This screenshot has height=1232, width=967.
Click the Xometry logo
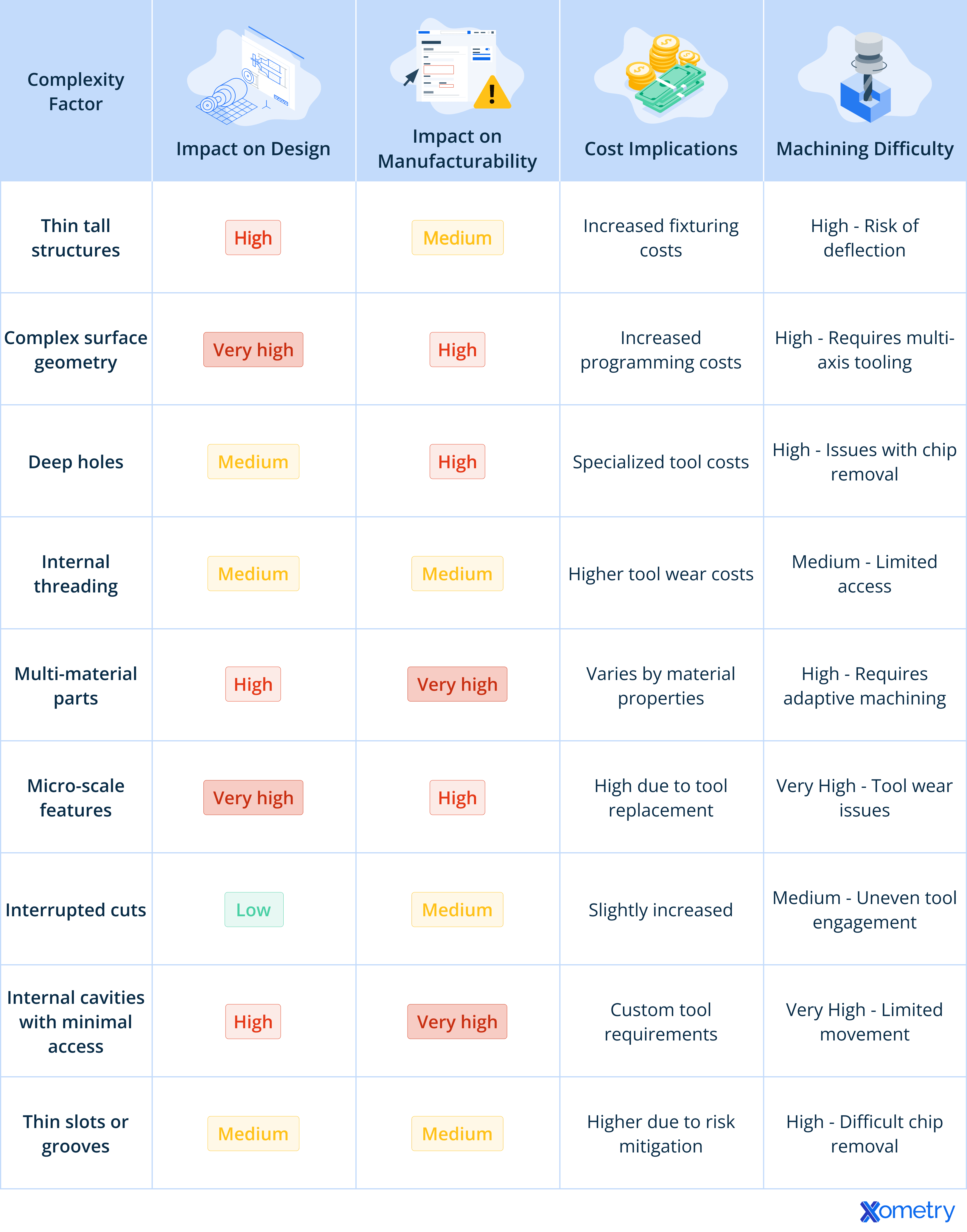[x=907, y=1211]
